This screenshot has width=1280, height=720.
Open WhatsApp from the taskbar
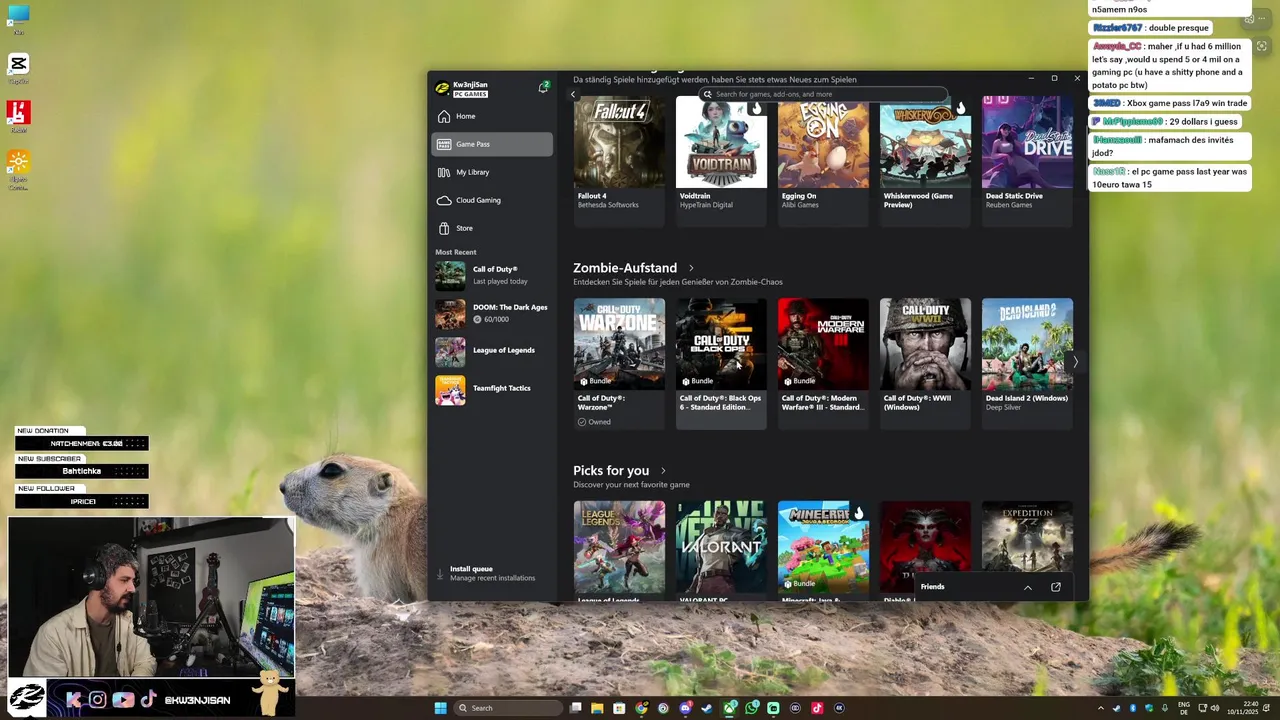coord(751,708)
